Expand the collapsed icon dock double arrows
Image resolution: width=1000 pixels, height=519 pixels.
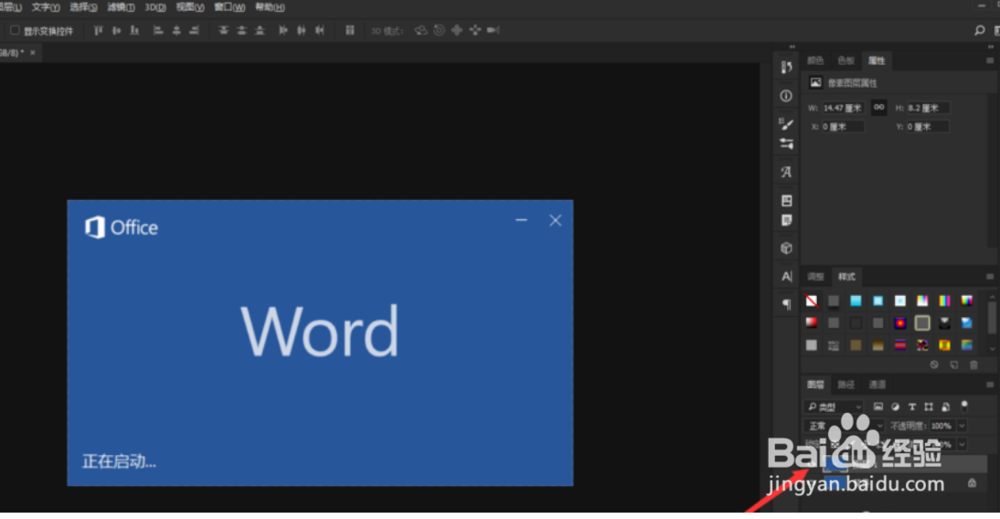pos(792,47)
